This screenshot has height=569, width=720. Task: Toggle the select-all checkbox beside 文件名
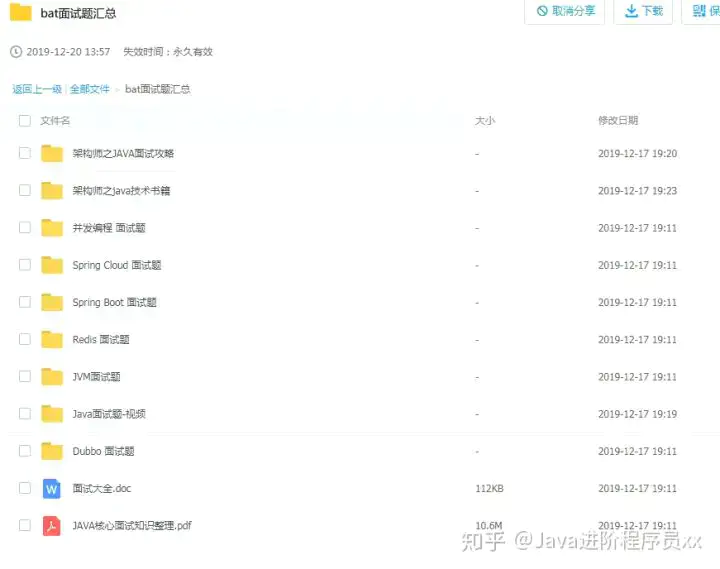pos(25,121)
